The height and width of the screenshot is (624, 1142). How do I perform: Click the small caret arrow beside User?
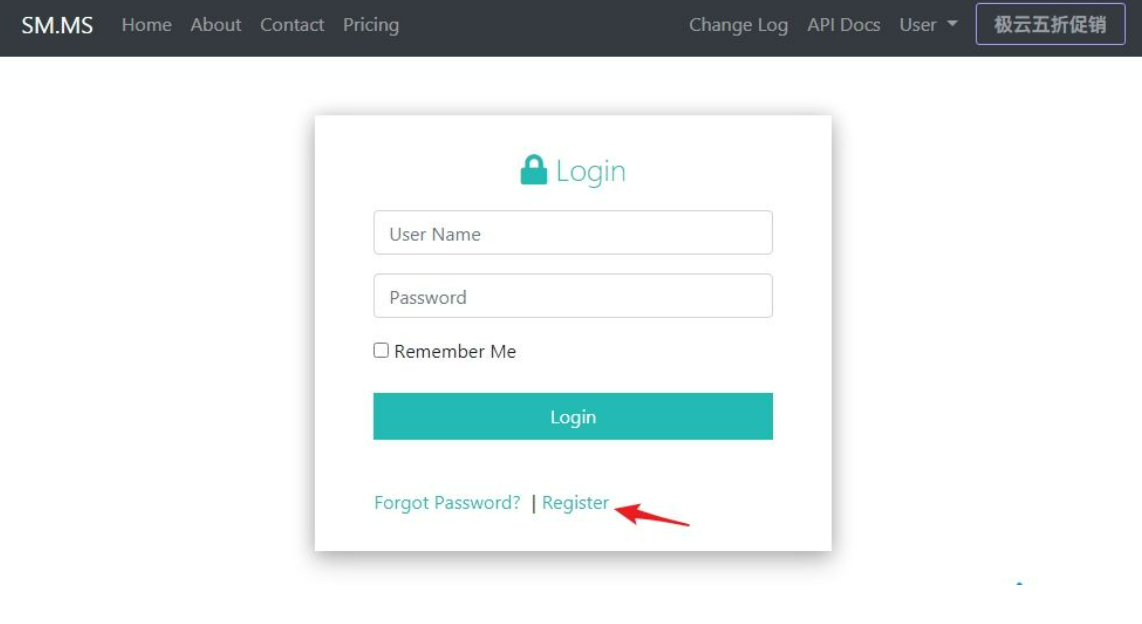tap(952, 24)
